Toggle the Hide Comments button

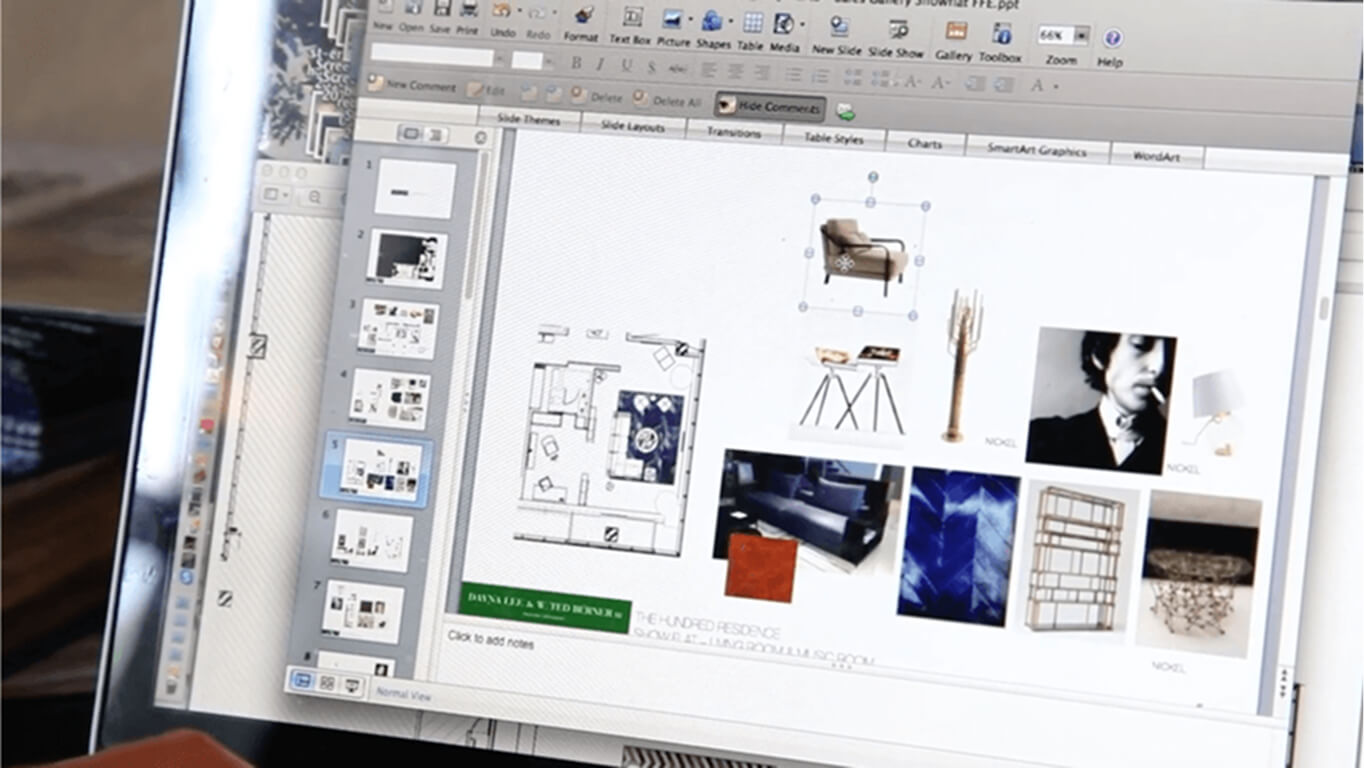click(x=769, y=105)
